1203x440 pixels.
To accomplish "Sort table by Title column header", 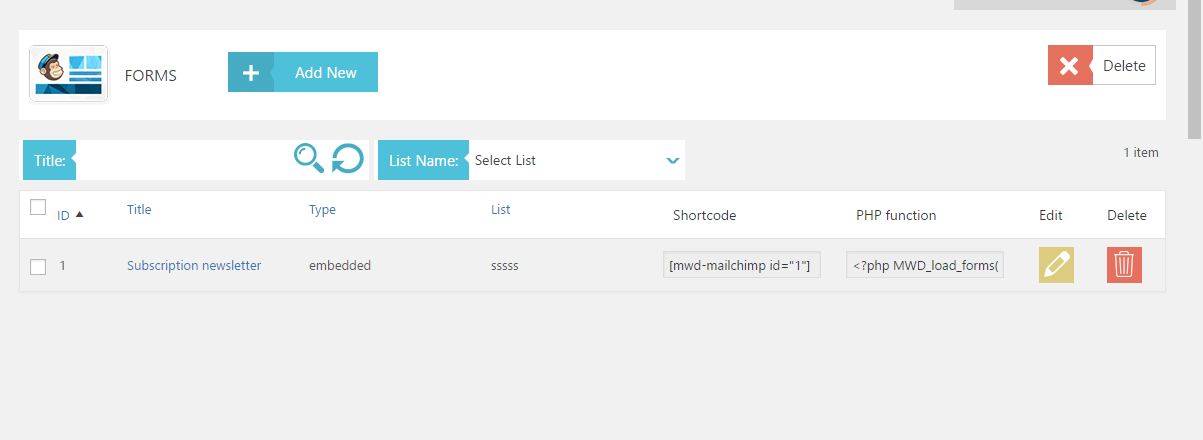I will (x=139, y=209).
